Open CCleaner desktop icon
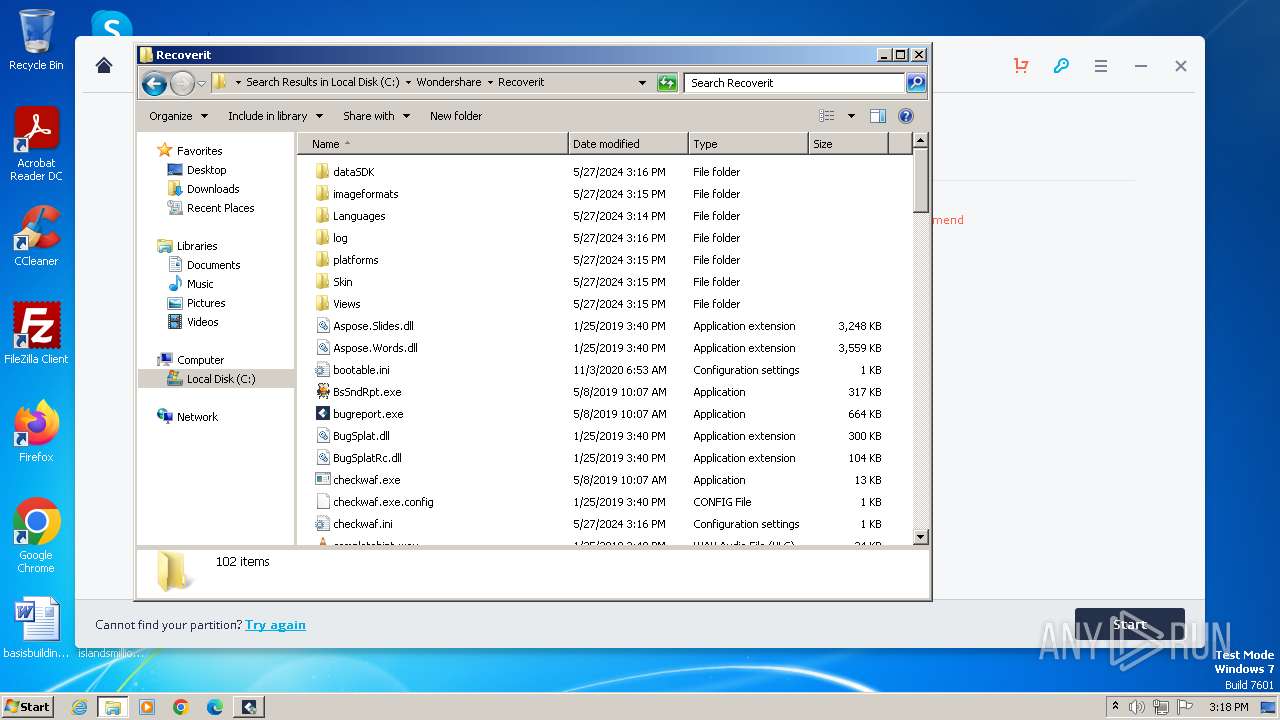The width and height of the screenshot is (1280, 720). 36,236
